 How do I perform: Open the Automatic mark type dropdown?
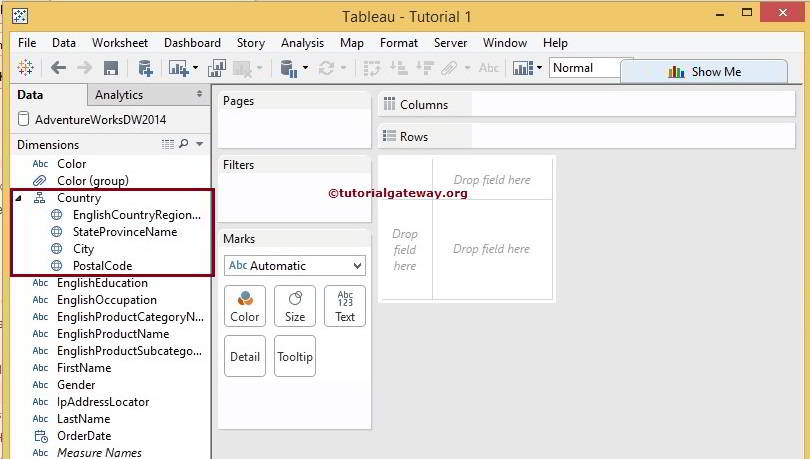294,266
